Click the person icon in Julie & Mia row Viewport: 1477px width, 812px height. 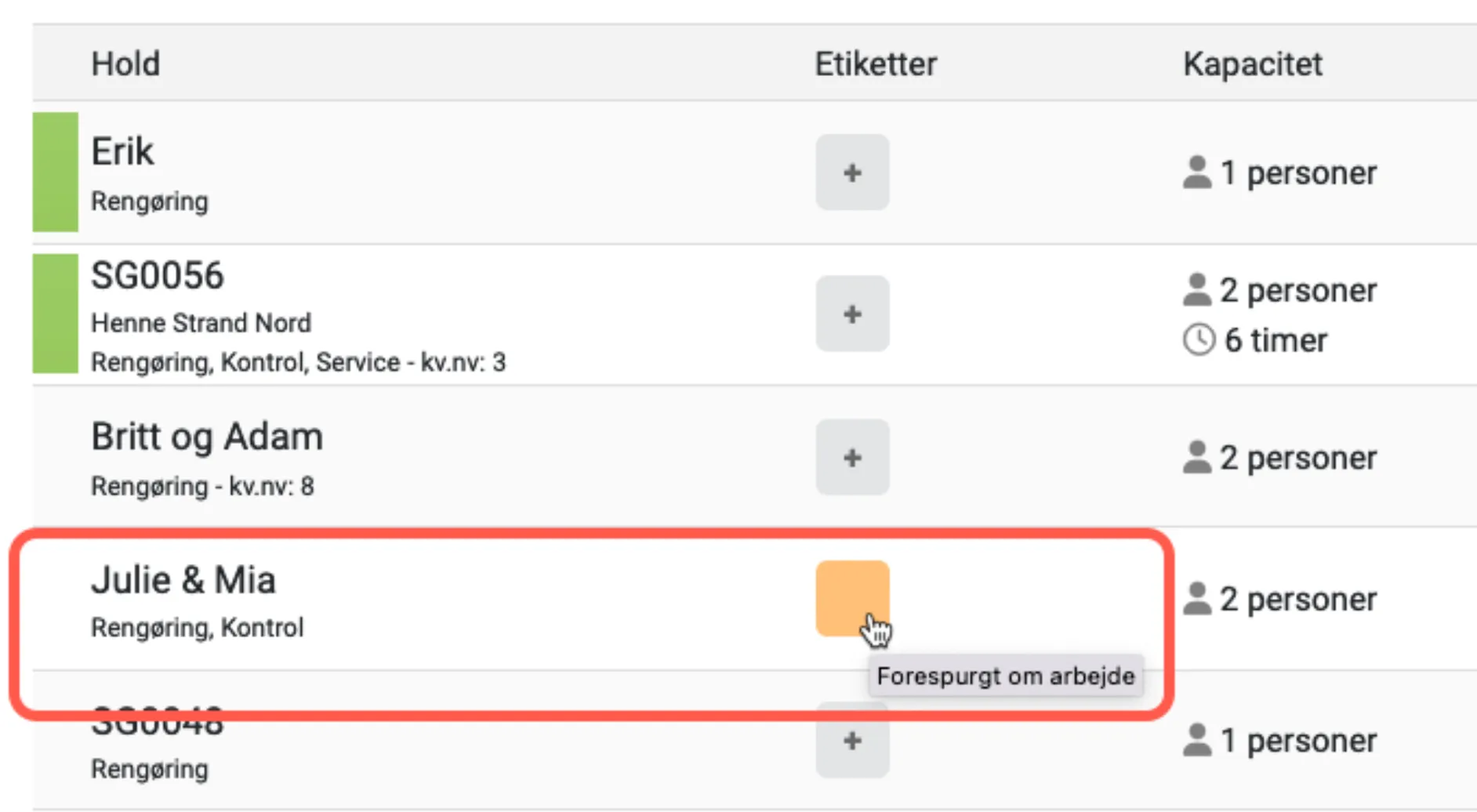tap(1196, 599)
